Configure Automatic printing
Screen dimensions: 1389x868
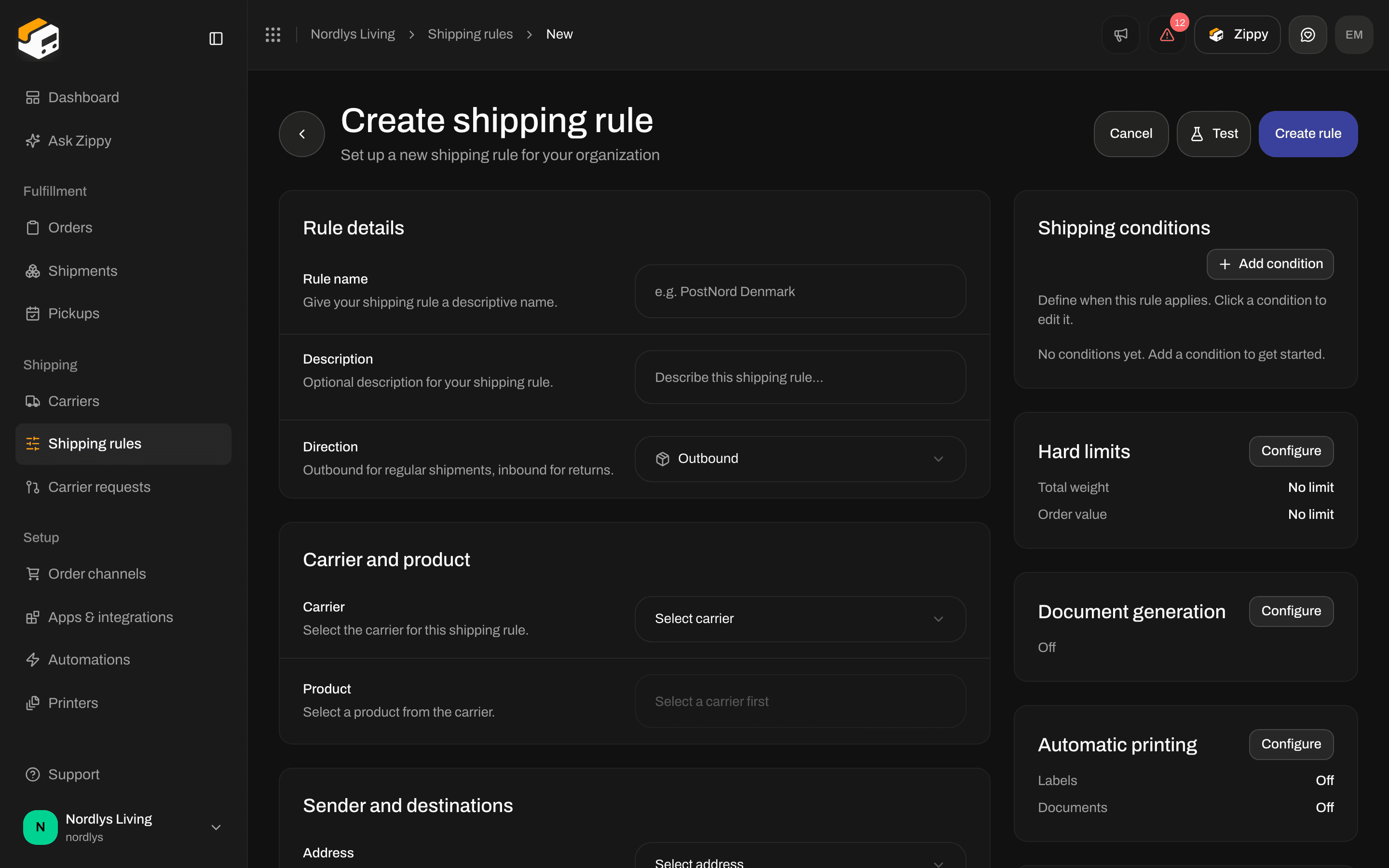click(x=1291, y=744)
